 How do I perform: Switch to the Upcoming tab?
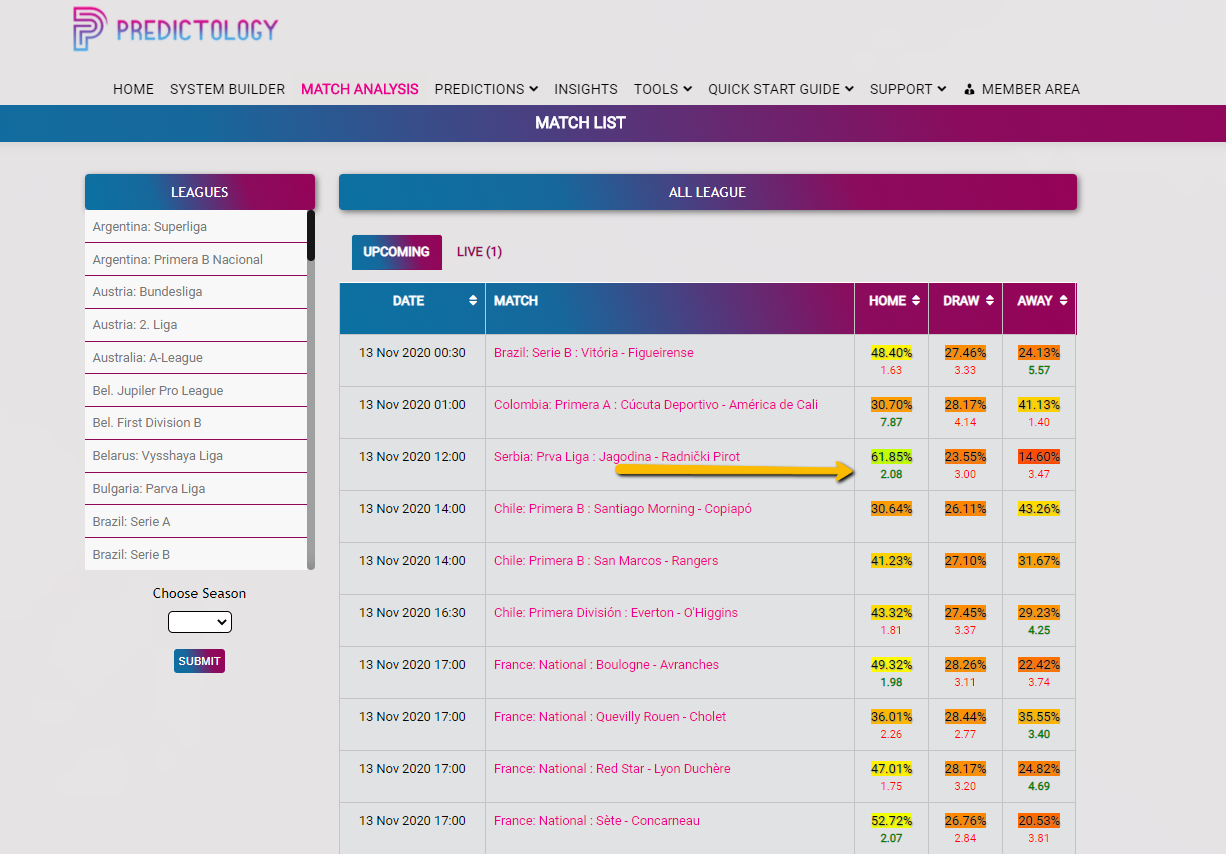pos(396,252)
